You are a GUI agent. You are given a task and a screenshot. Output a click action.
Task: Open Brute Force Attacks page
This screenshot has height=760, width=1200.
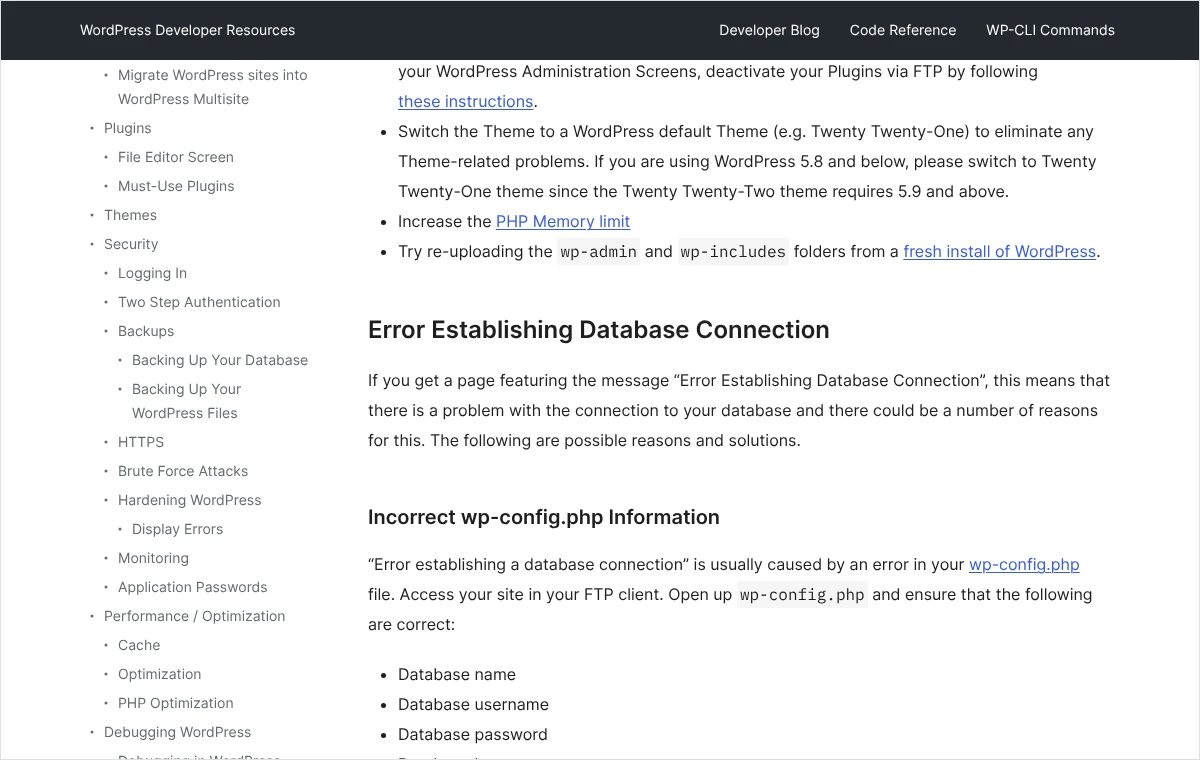pyautogui.click(x=183, y=471)
